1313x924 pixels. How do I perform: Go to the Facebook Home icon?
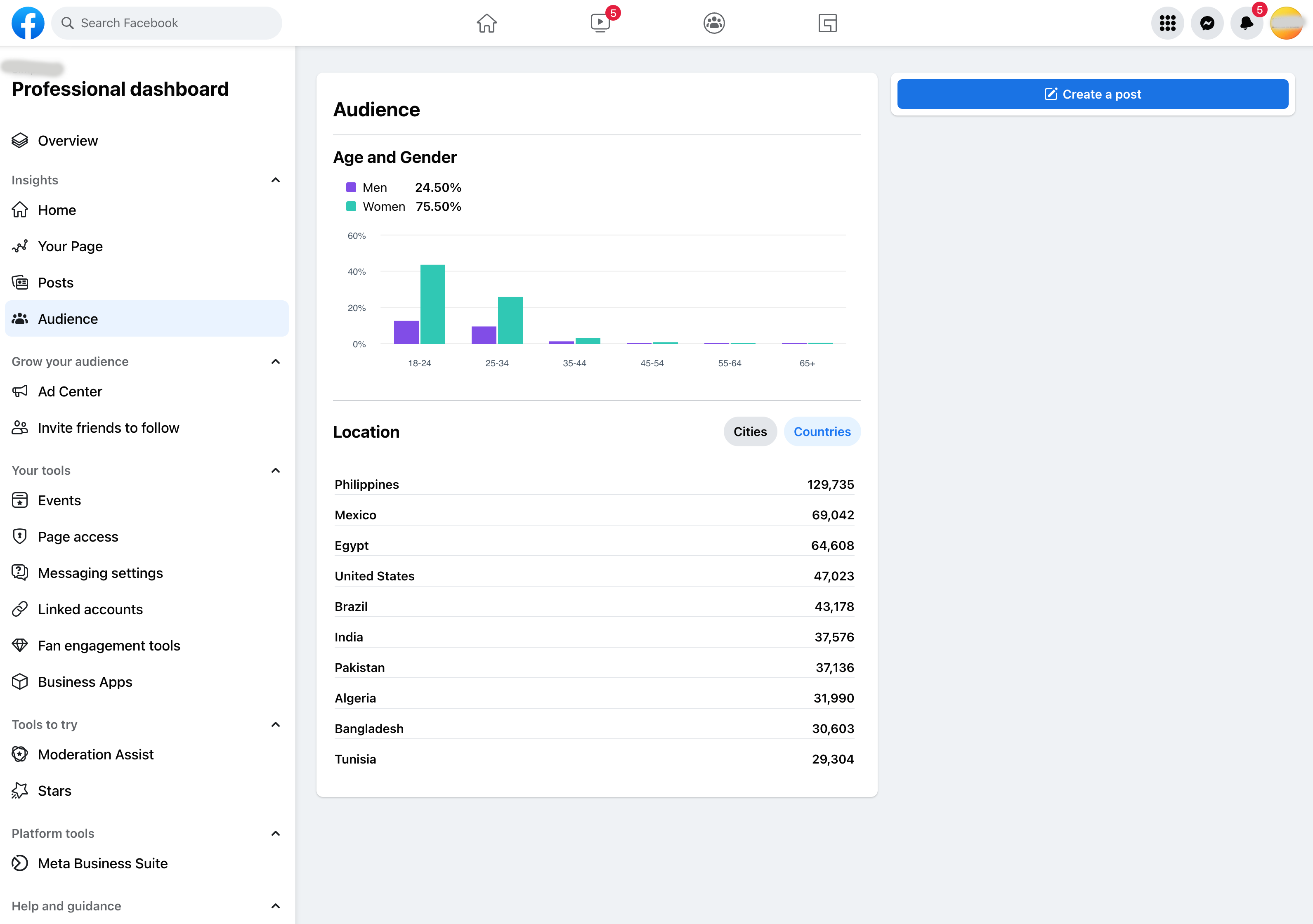pos(486,24)
